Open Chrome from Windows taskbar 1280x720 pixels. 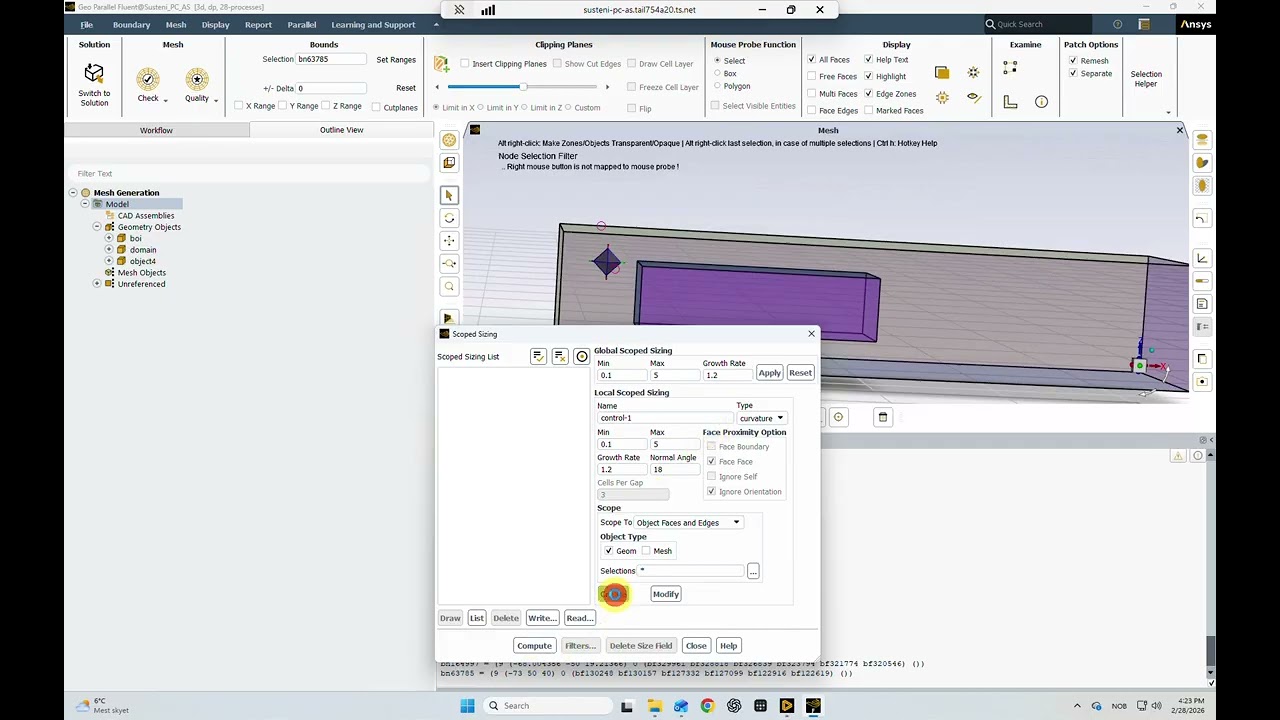(x=707, y=706)
